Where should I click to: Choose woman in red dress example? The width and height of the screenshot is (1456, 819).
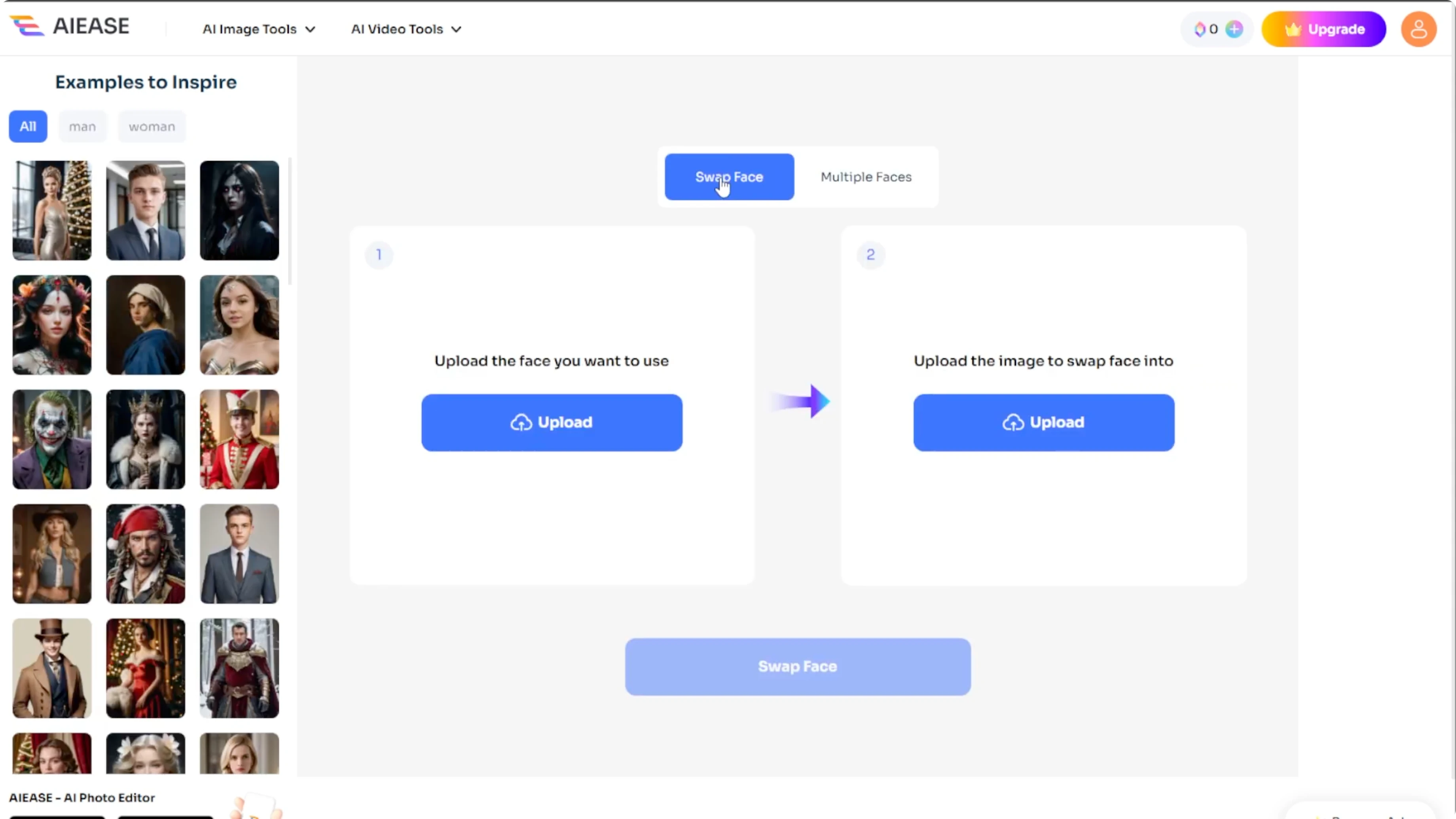click(145, 668)
